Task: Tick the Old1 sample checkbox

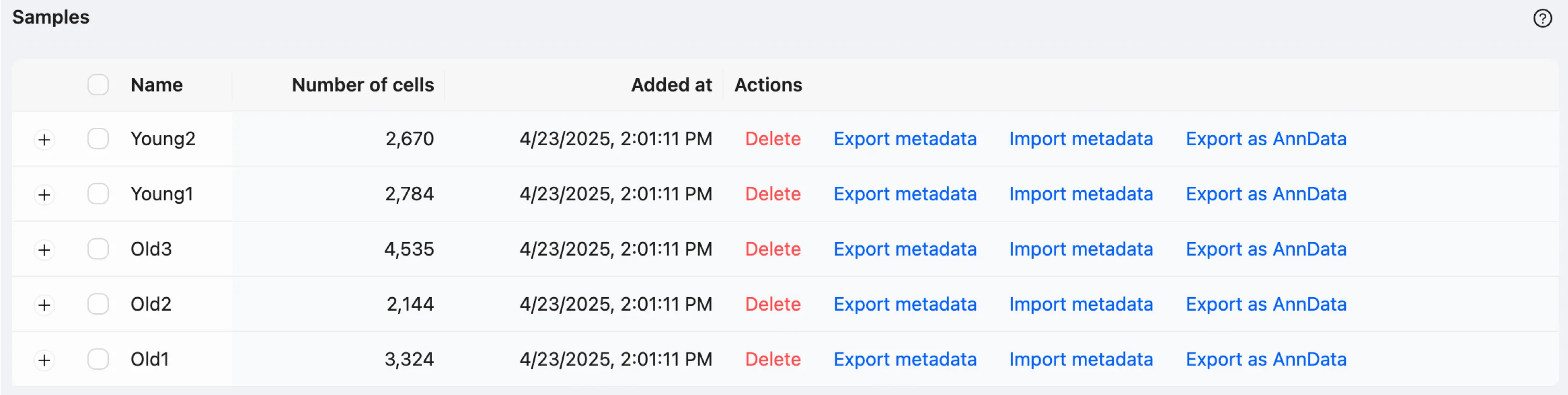Action: 98,359
